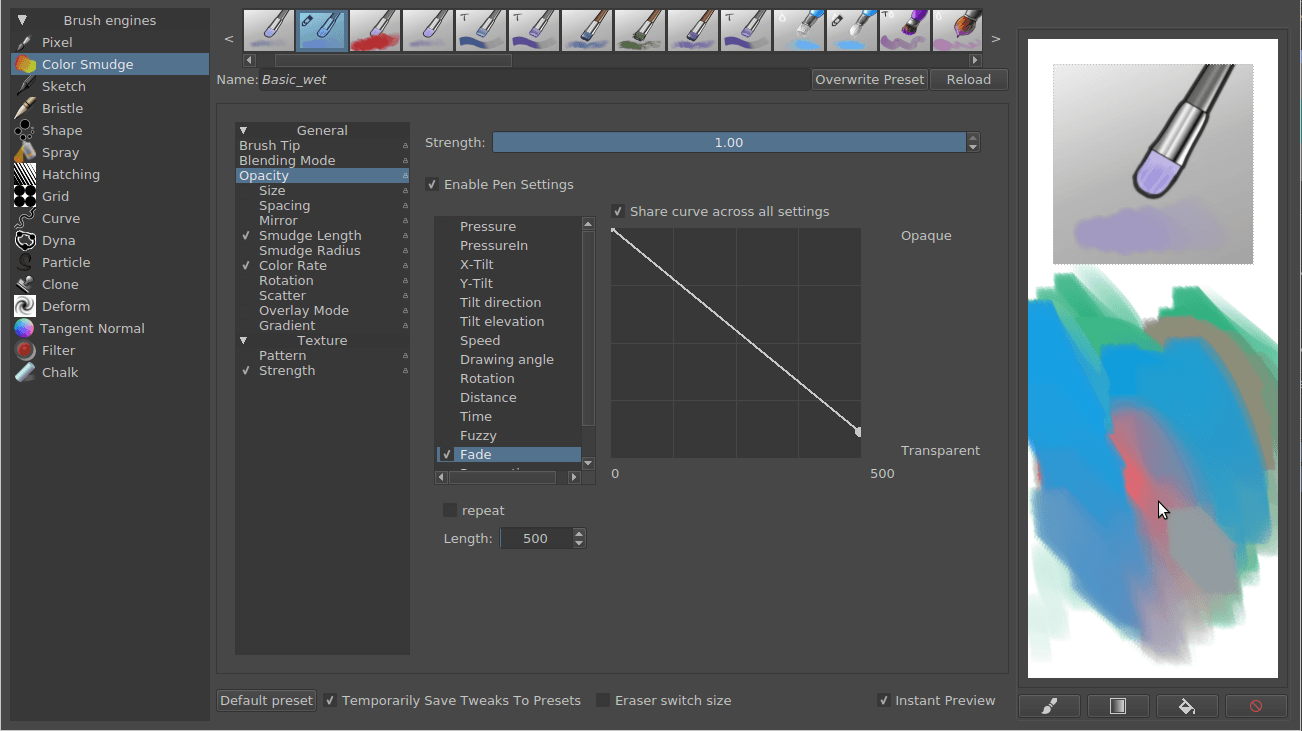1302x731 pixels.
Task: Click the Overwrite Preset button
Action: pyautogui.click(x=869, y=79)
